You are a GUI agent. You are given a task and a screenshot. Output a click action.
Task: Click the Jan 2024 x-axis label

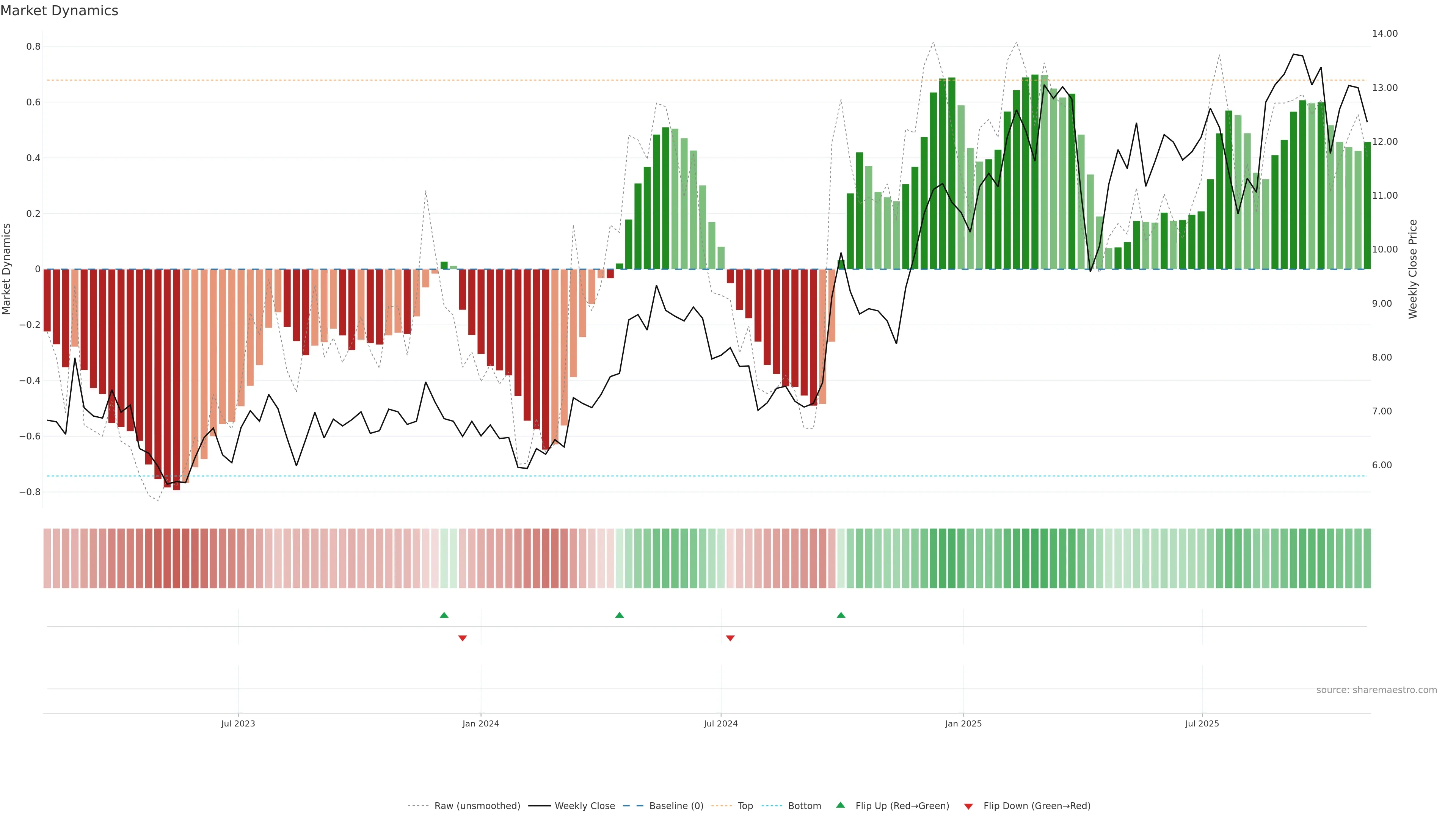pyautogui.click(x=480, y=724)
